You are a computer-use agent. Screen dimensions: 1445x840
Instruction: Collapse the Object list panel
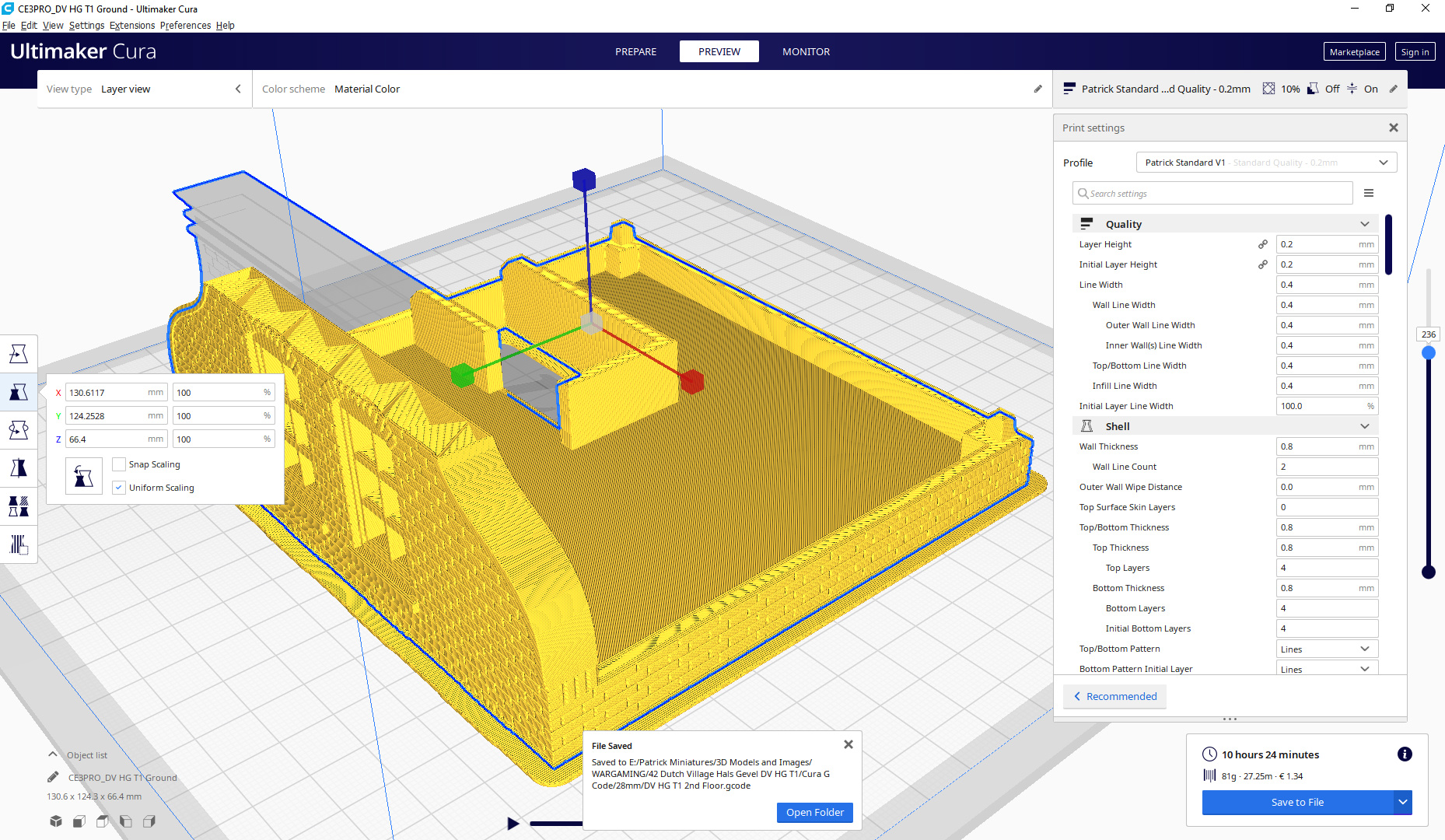(52, 754)
